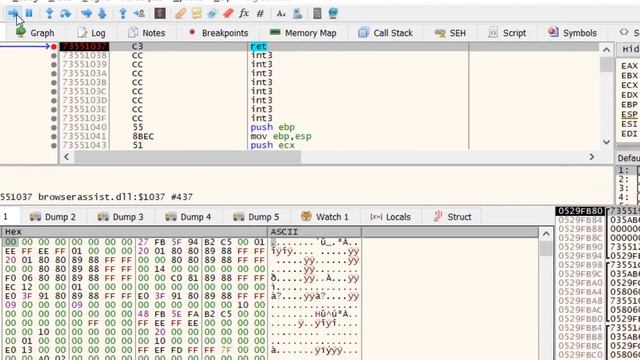Click the Run to User Code icon
Screen dimensions: 640x360
[x=139, y=13]
